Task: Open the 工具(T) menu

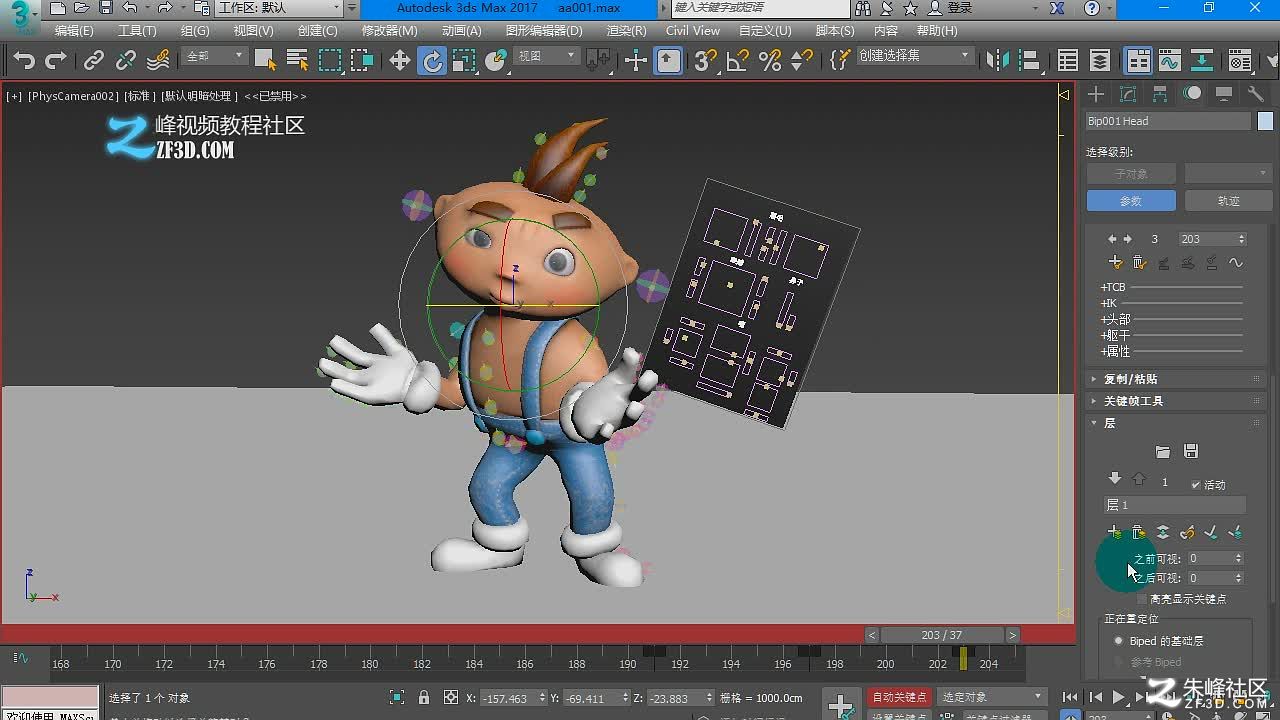Action: pos(137,31)
